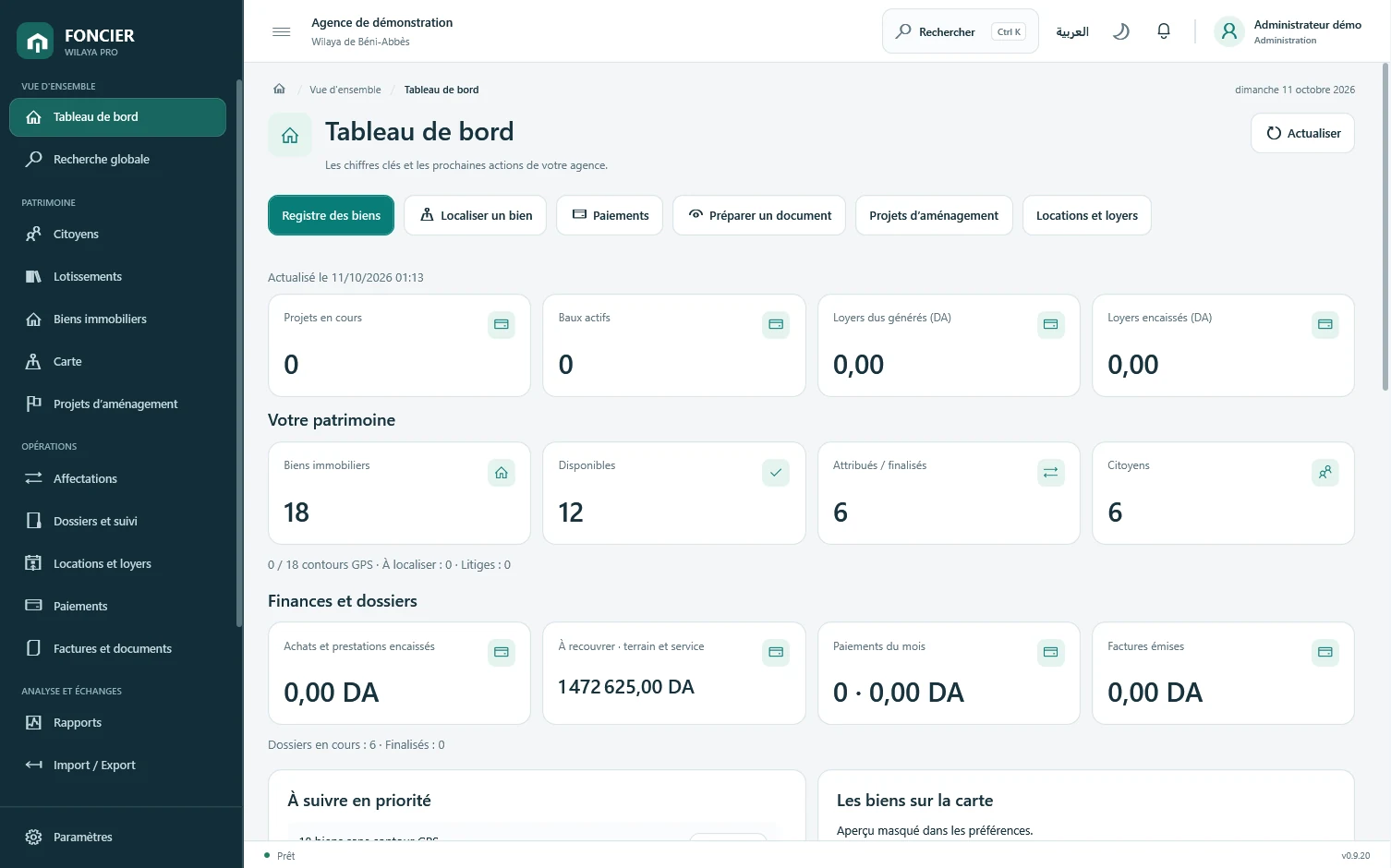The image size is (1391, 868).
Task: Open Lotissements from the sidebar
Action: point(117,277)
